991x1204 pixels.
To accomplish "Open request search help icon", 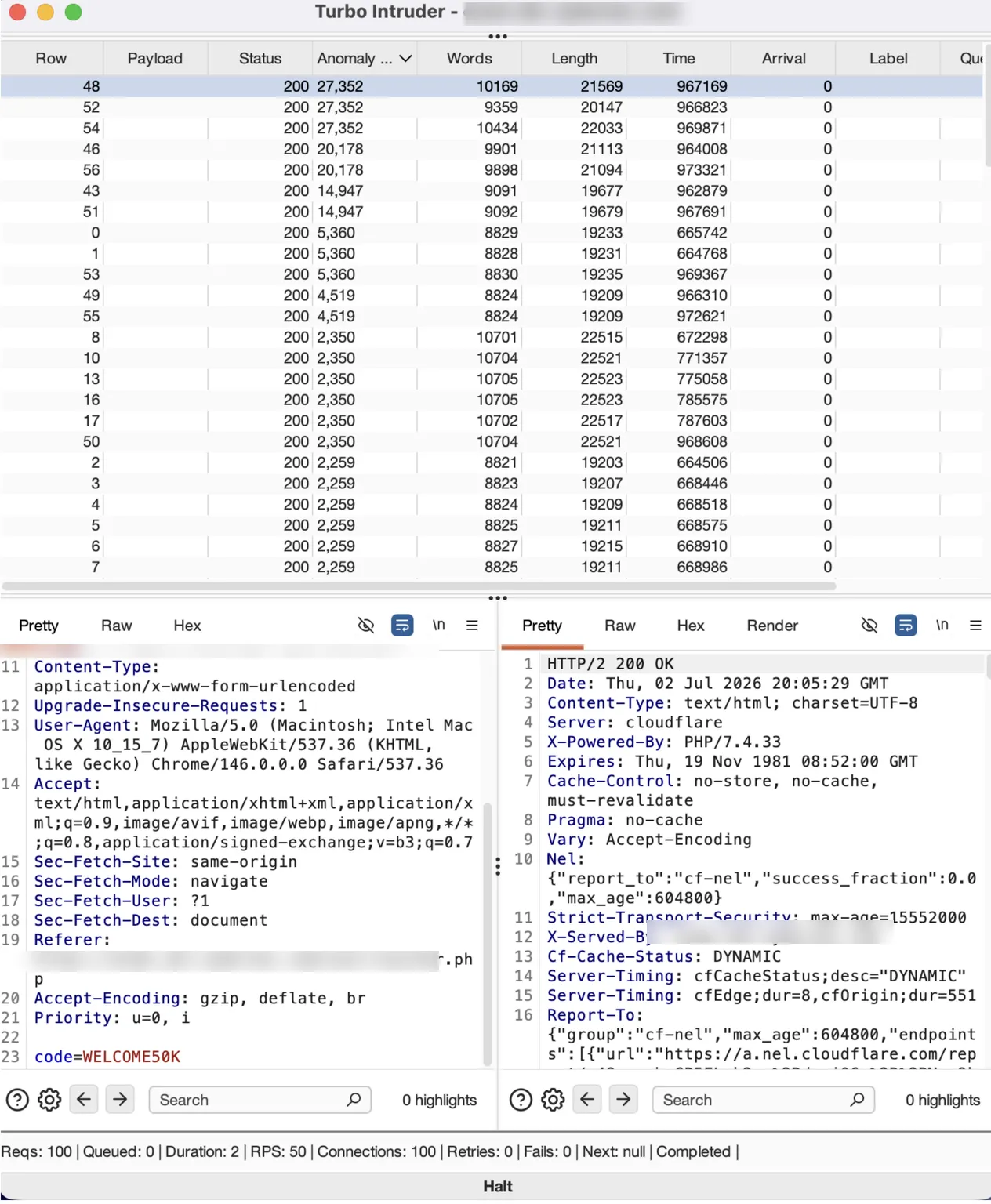I will click(17, 1101).
